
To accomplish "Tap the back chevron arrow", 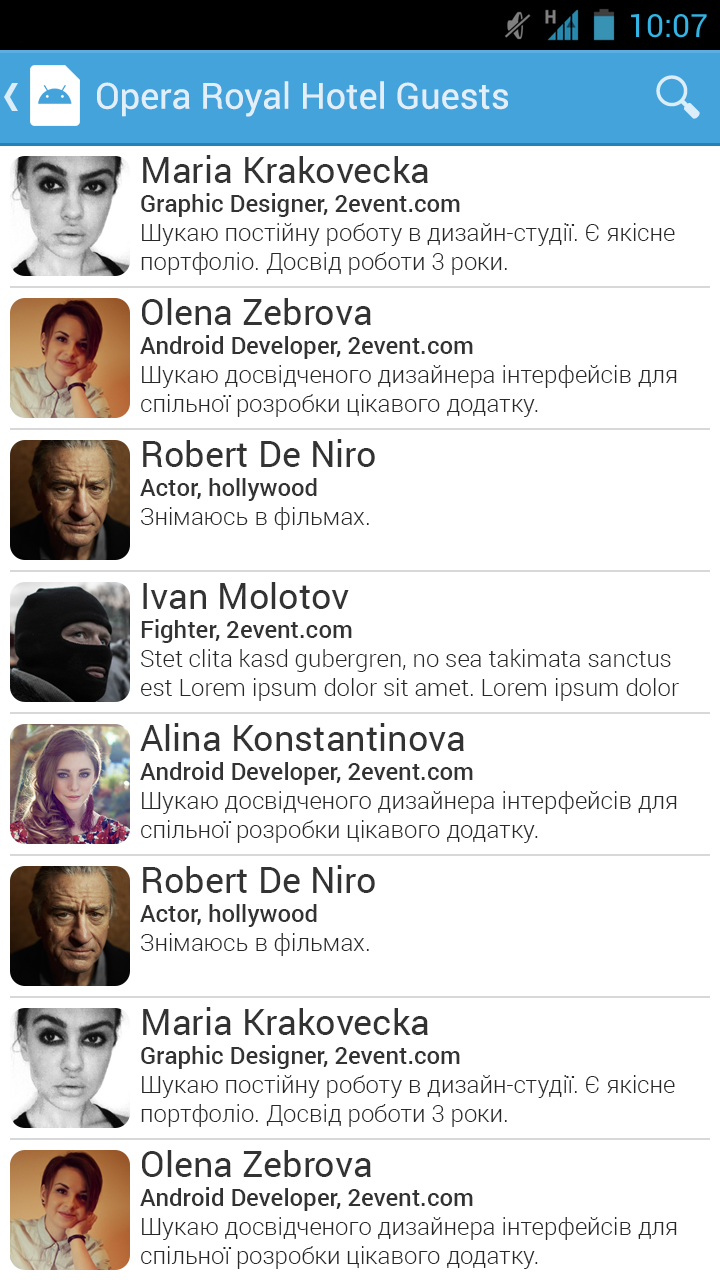I will click(12, 96).
